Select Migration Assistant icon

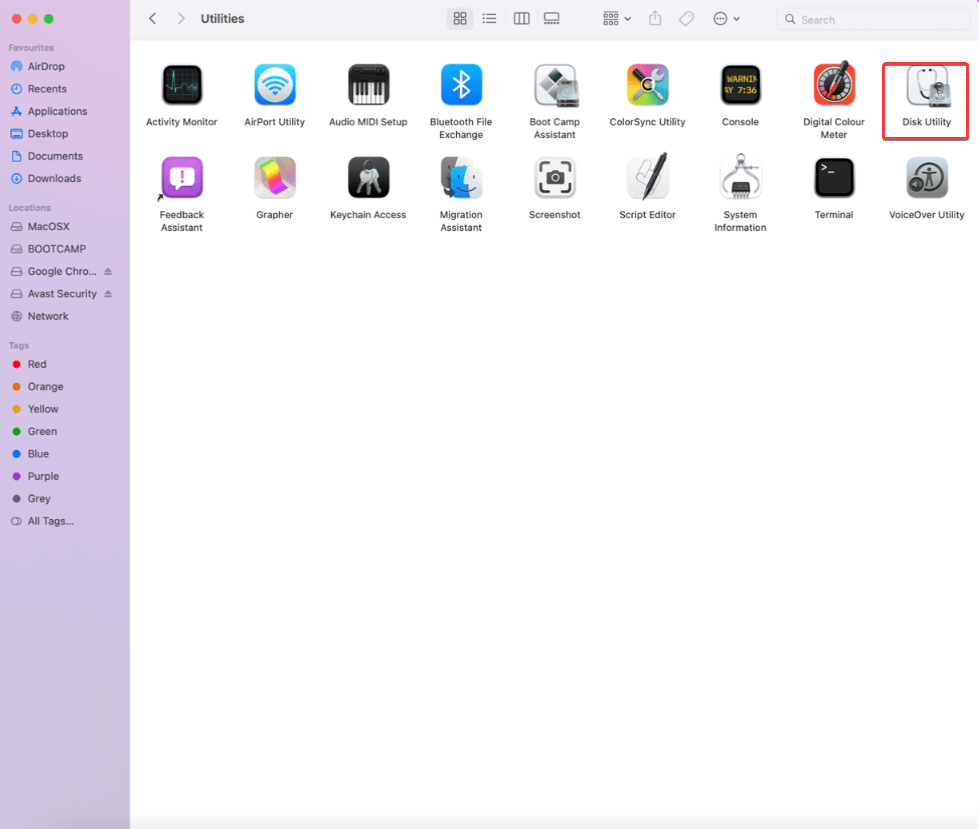pyautogui.click(x=461, y=178)
